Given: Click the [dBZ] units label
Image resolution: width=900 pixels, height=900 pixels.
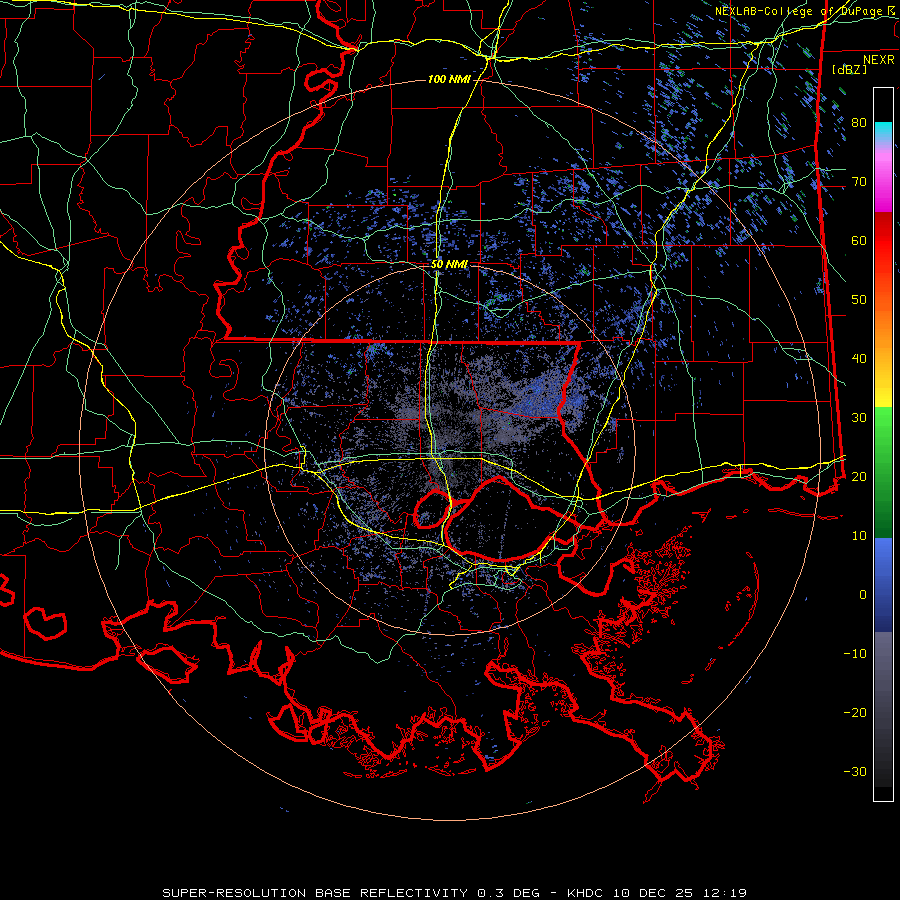Looking at the screenshot, I should tap(849, 69).
